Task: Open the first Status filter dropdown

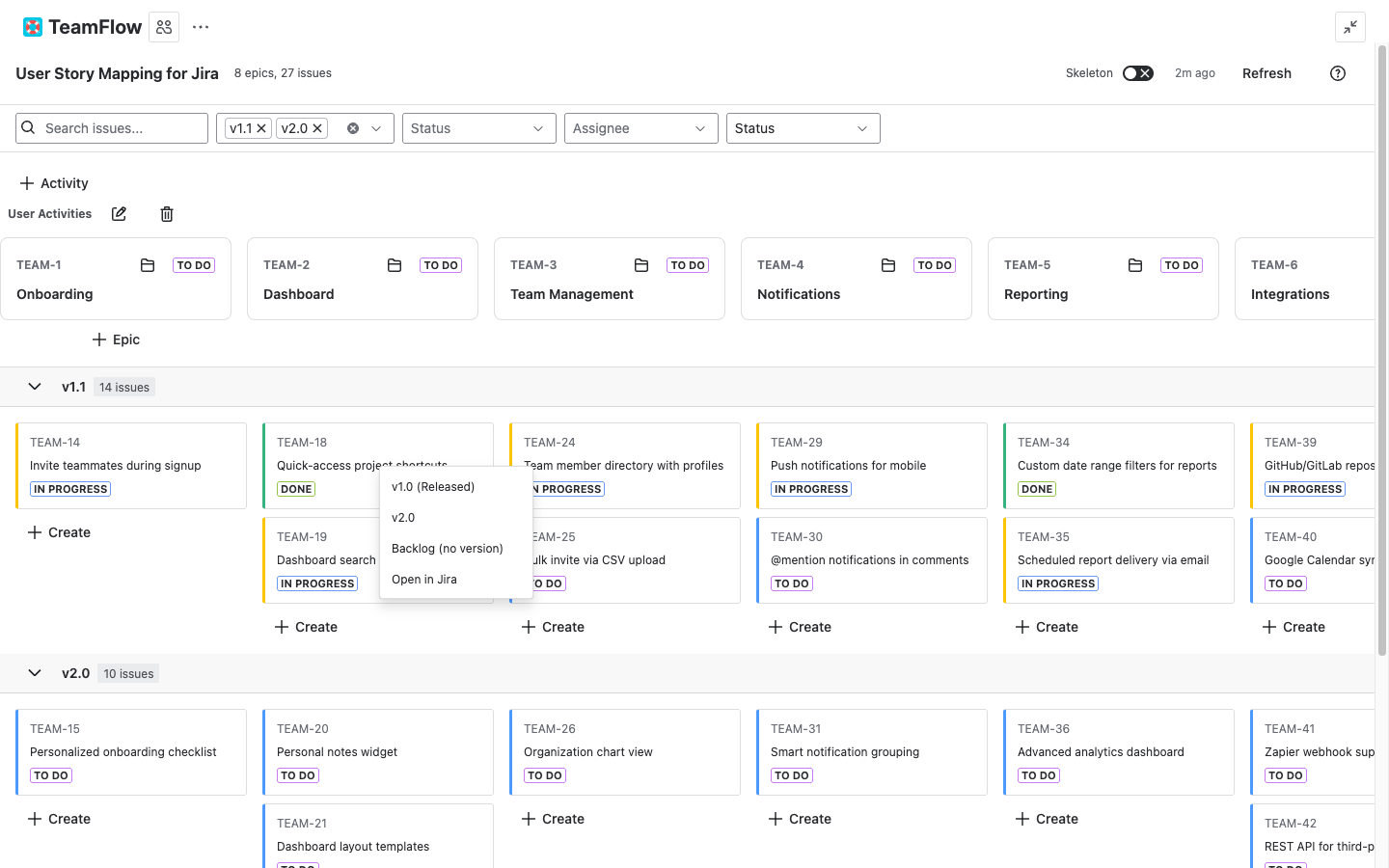Action: coord(478,127)
